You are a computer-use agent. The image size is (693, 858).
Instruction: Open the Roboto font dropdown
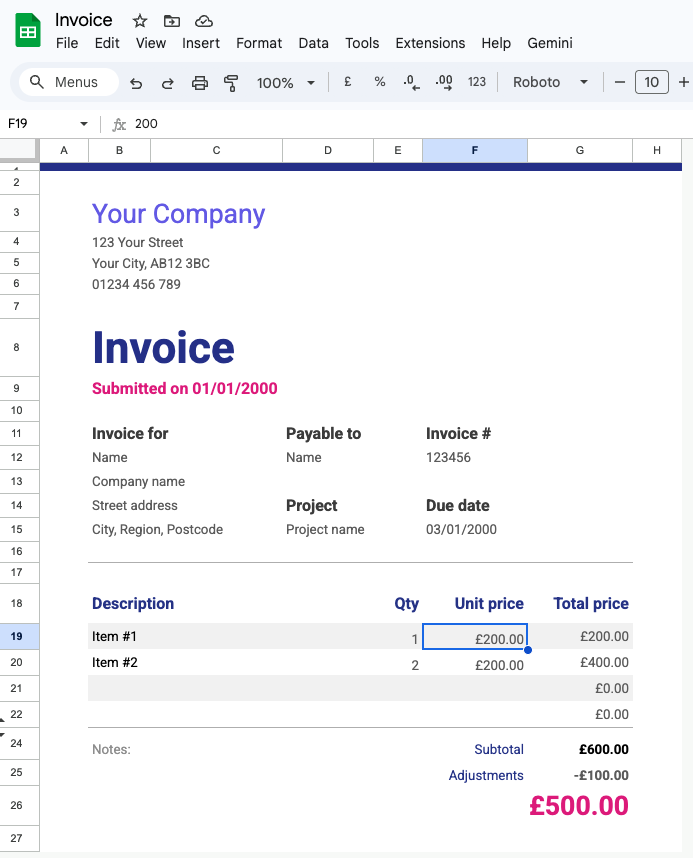(x=550, y=82)
